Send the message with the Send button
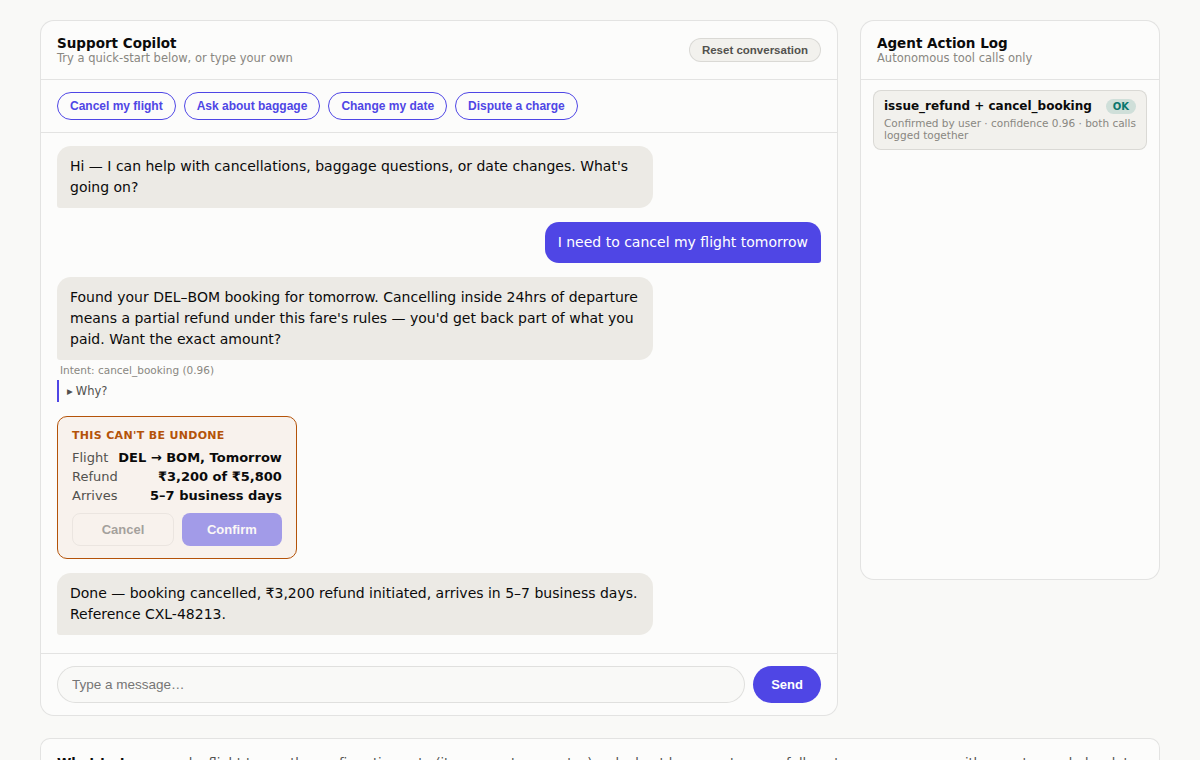1200x760 pixels. [787, 685]
